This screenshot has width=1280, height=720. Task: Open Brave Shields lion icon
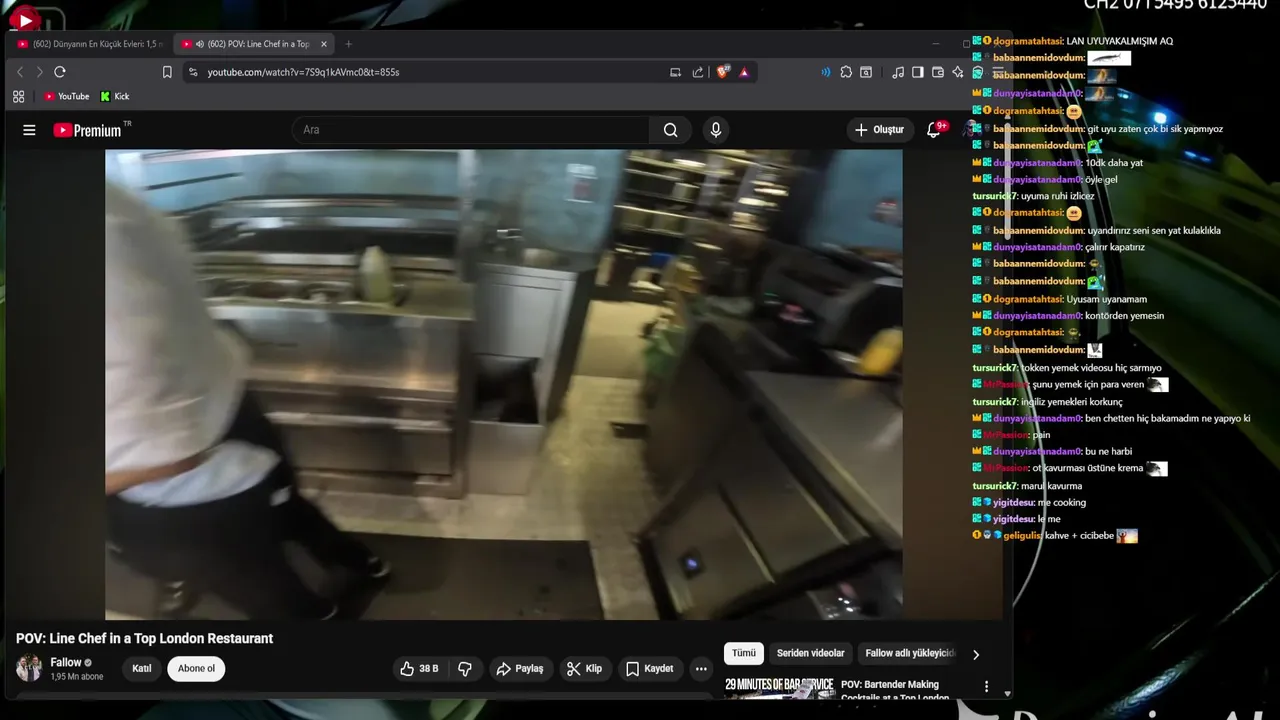point(723,72)
